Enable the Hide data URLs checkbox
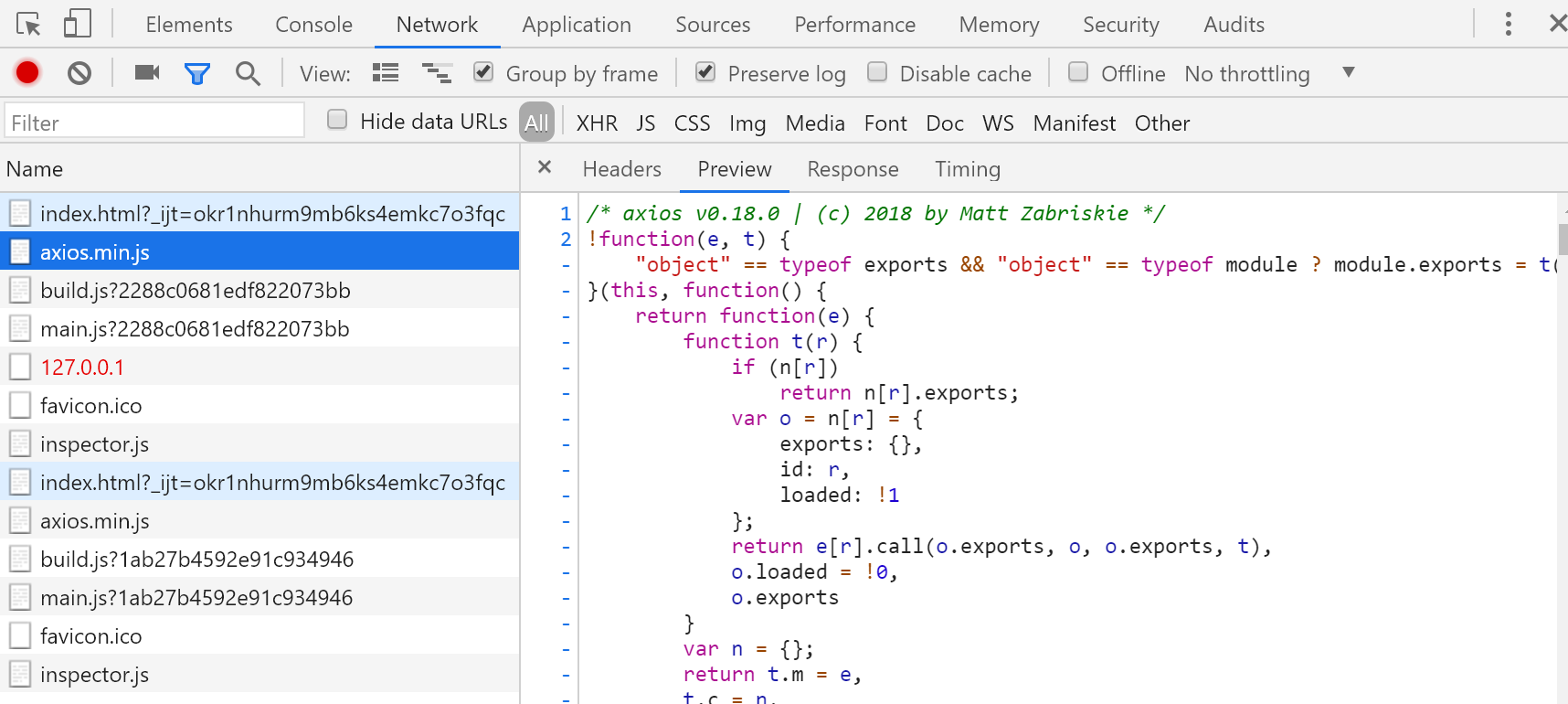 (337, 120)
